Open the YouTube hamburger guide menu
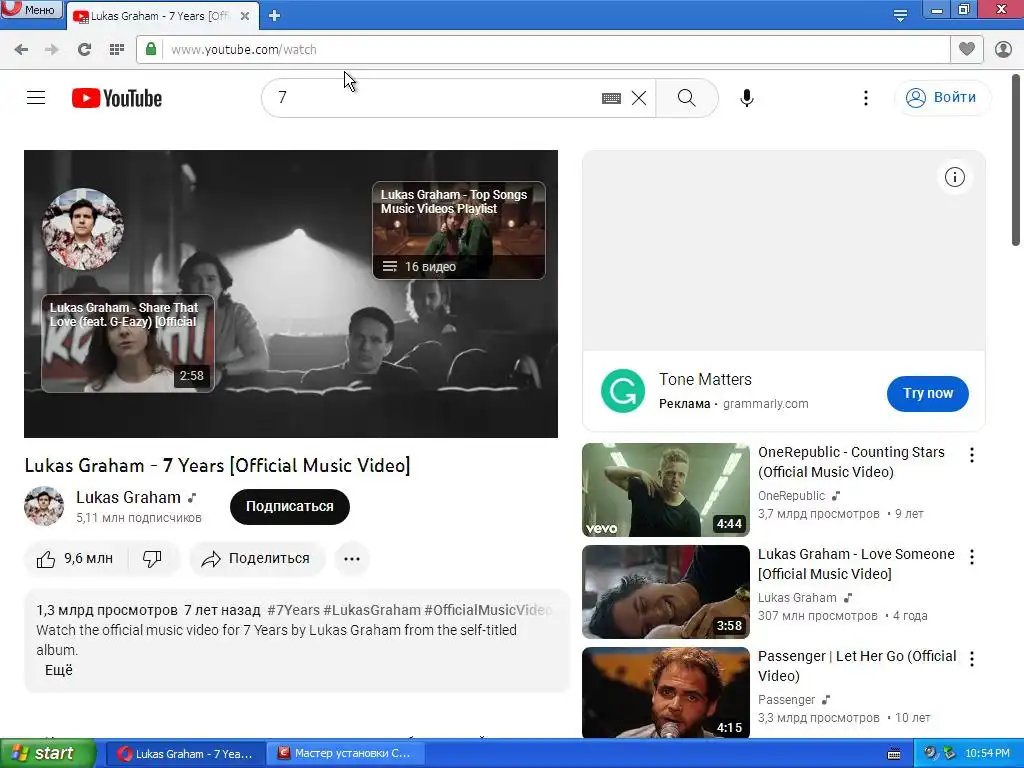 pos(36,98)
